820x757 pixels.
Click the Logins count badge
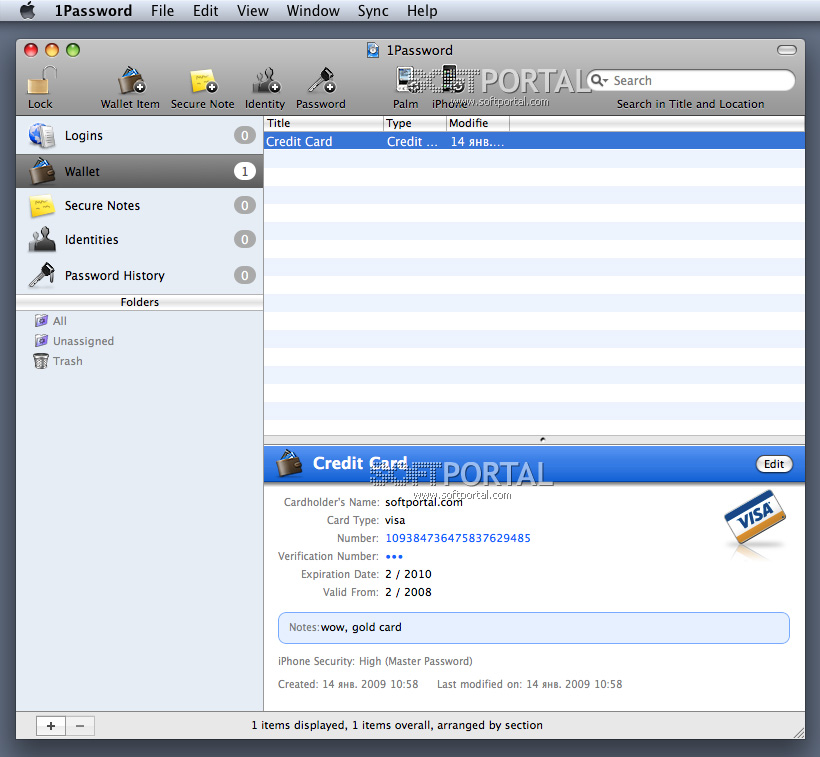point(245,135)
